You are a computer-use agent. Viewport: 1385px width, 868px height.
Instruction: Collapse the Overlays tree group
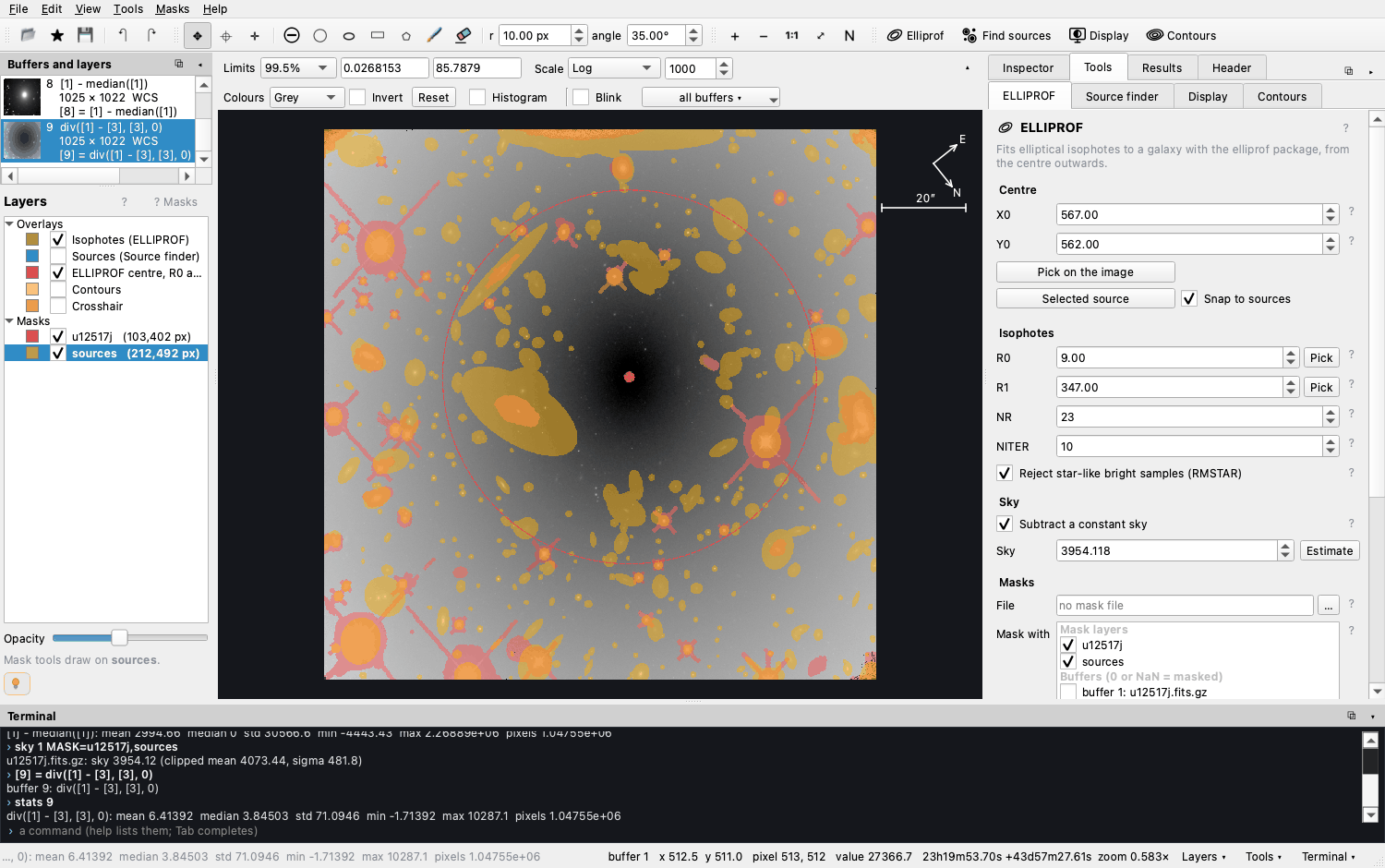pyautogui.click(x=9, y=223)
